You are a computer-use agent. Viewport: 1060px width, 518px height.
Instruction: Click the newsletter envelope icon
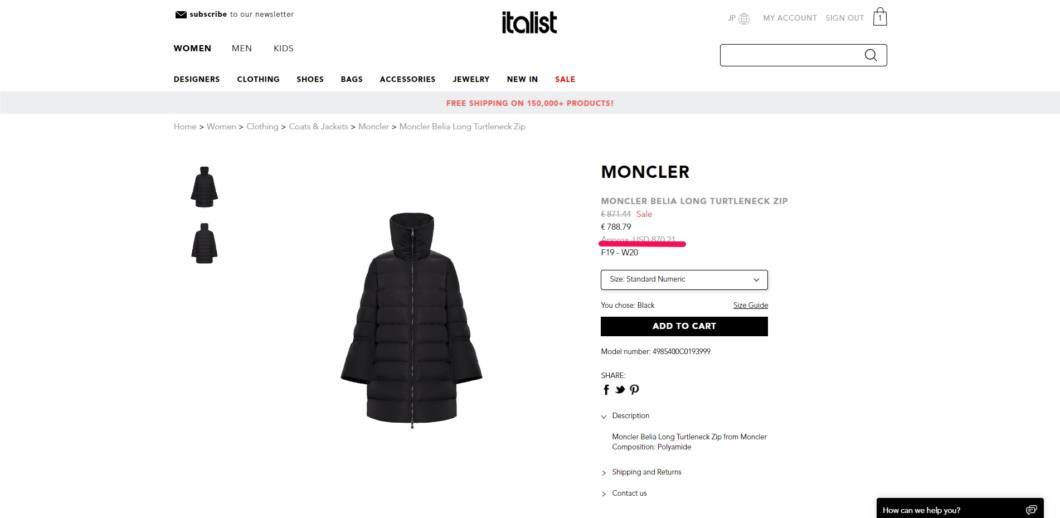point(180,14)
